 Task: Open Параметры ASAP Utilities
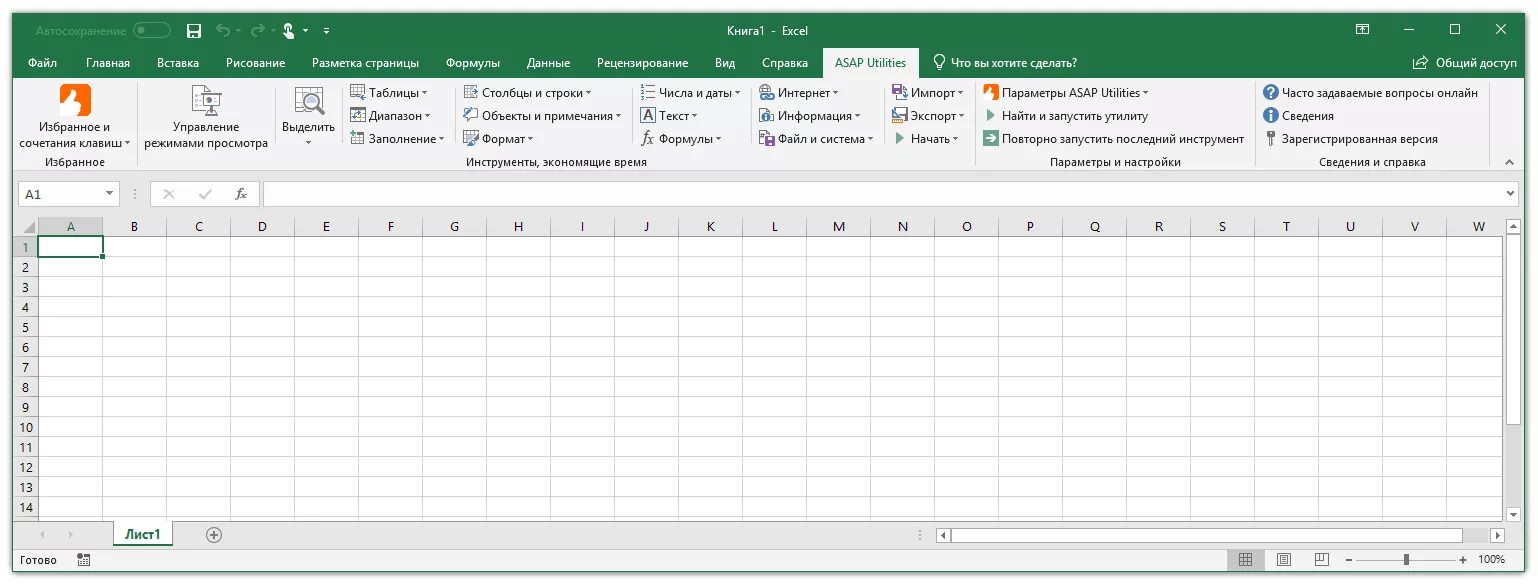1066,93
